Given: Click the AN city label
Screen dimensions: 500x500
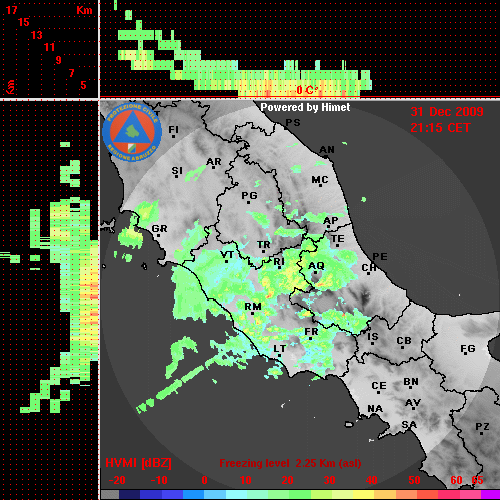Looking at the screenshot, I should pyautogui.click(x=327, y=150).
